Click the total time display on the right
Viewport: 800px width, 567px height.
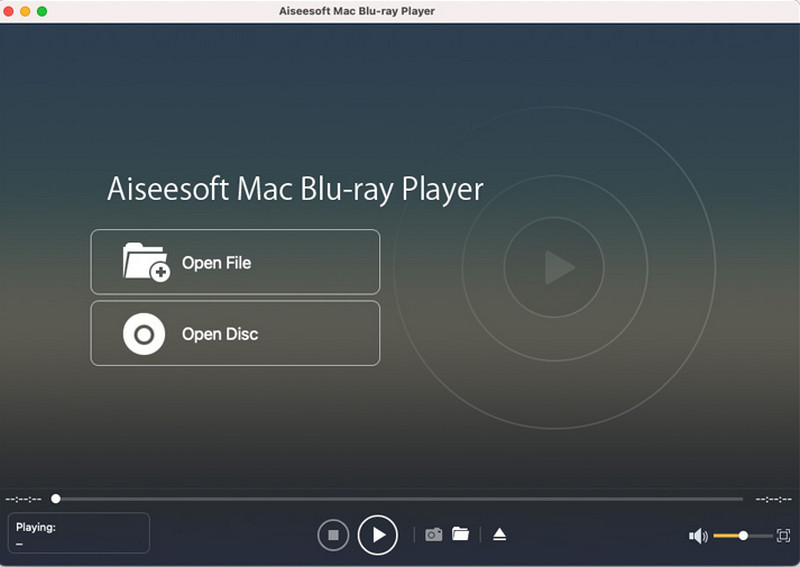(773, 498)
